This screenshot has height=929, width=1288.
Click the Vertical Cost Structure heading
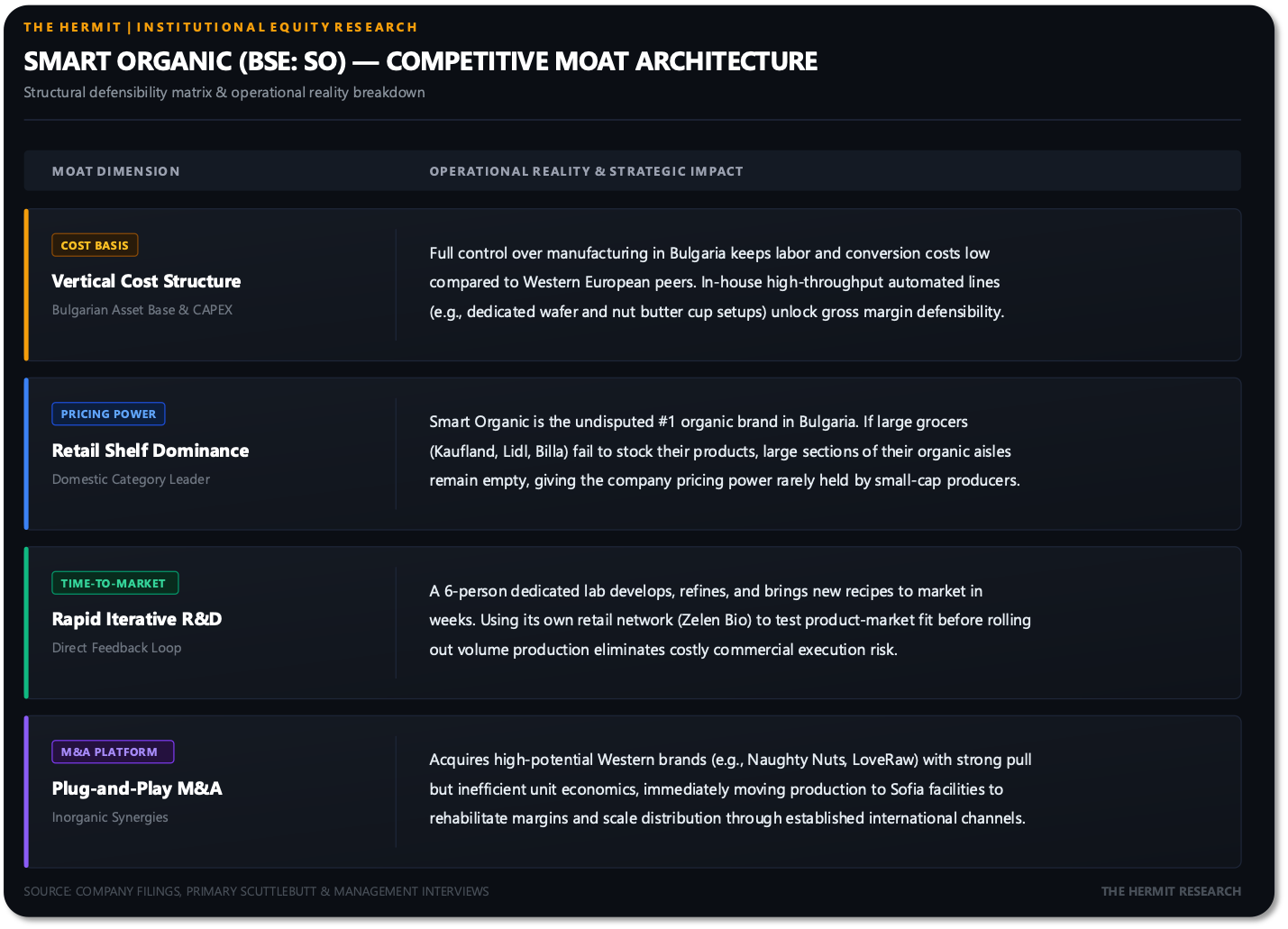pyautogui.click(x=146, y=281)
